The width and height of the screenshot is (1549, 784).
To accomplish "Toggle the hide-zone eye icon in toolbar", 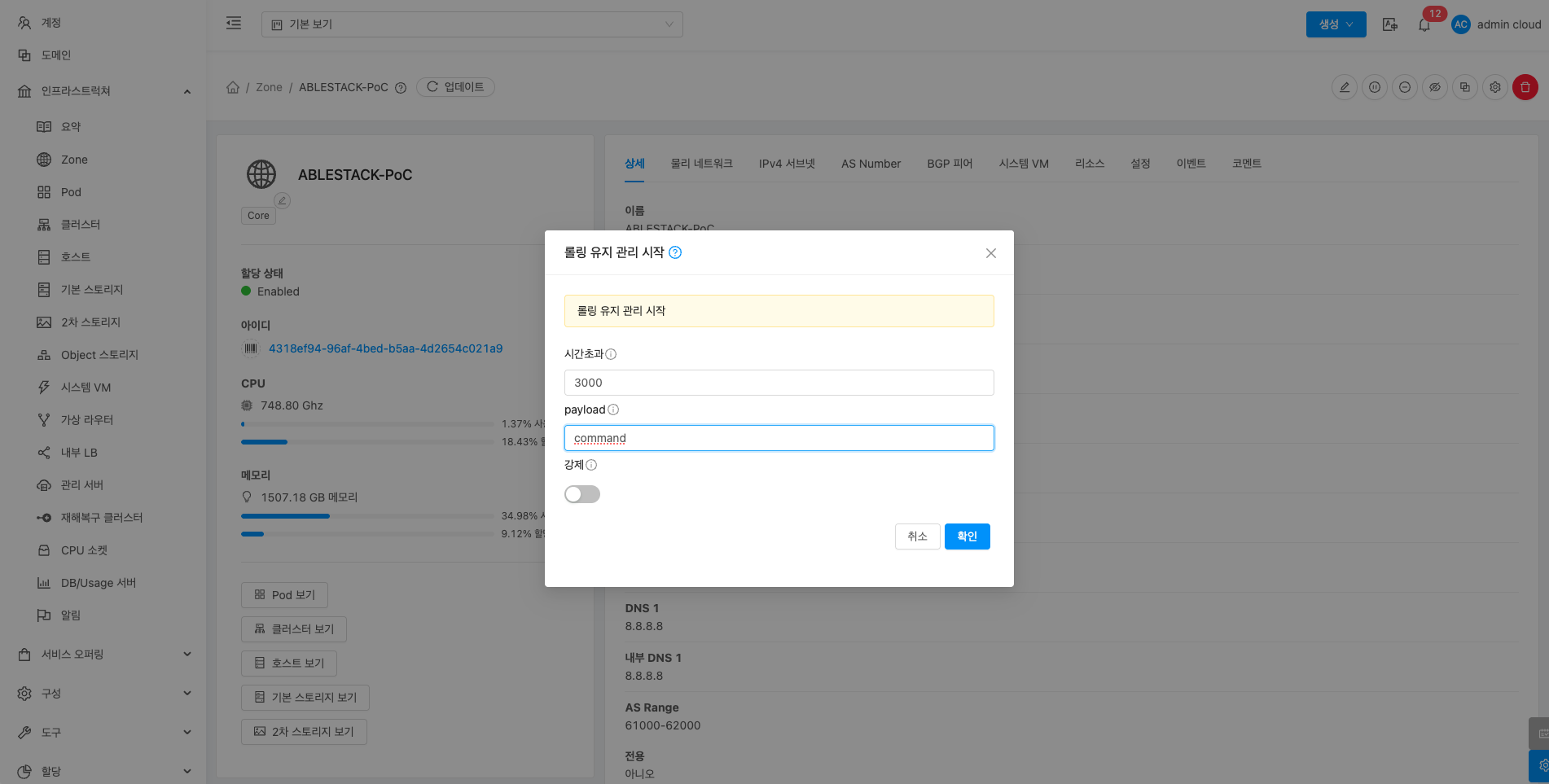I will 1434,87.
